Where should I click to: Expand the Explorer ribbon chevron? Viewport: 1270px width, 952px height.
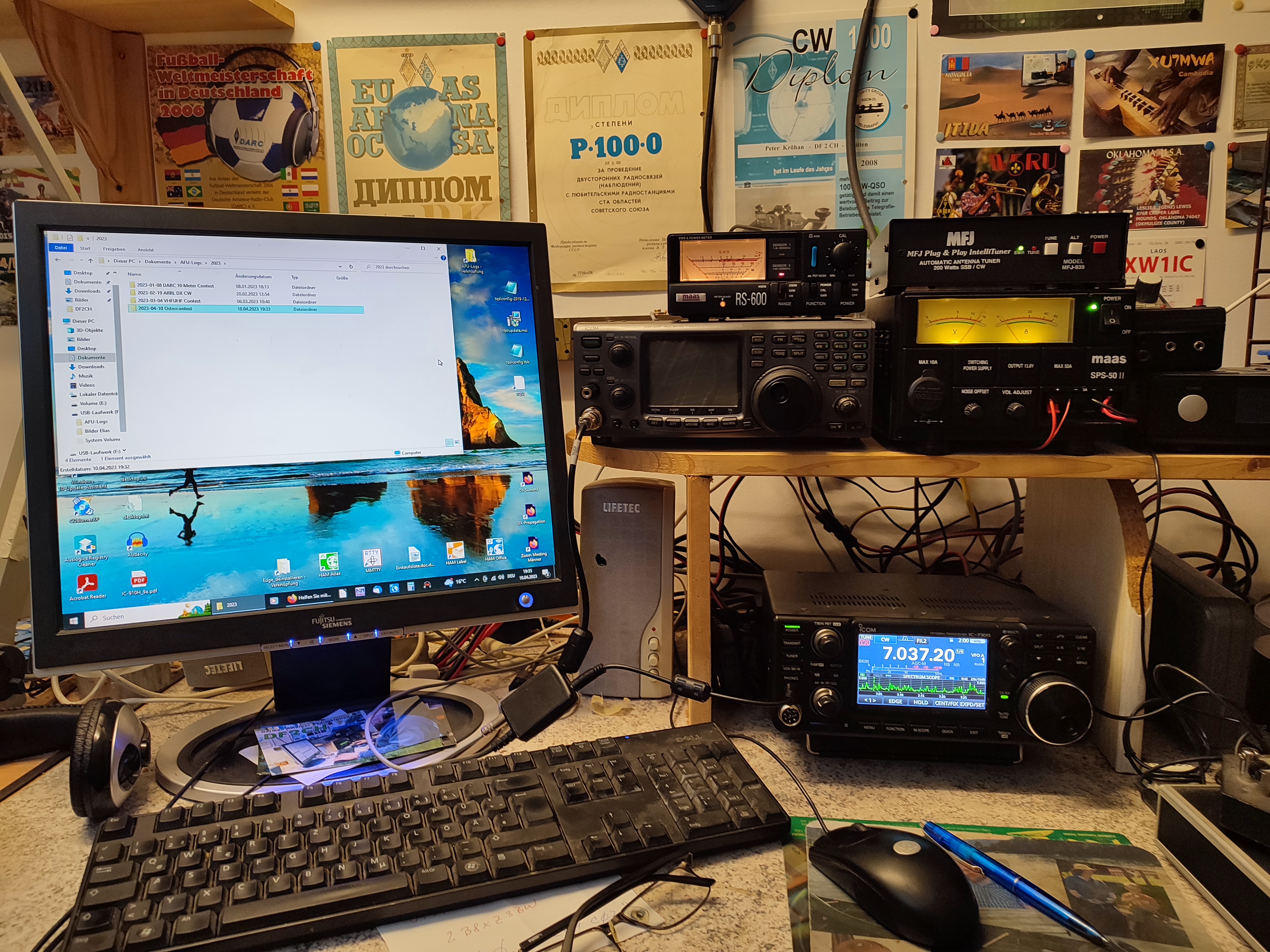436,258
